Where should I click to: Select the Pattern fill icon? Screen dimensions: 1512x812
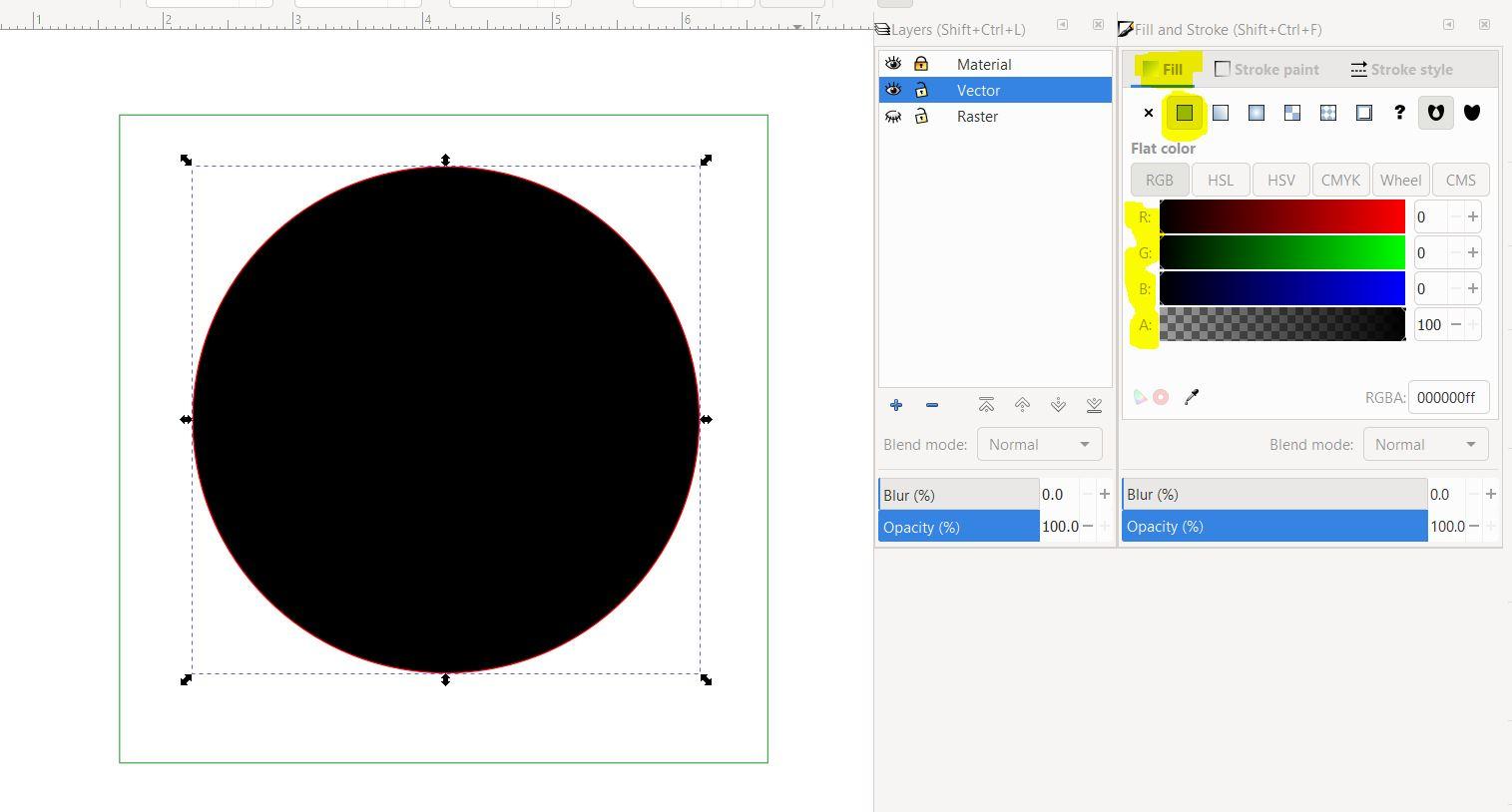[1328, 113]
